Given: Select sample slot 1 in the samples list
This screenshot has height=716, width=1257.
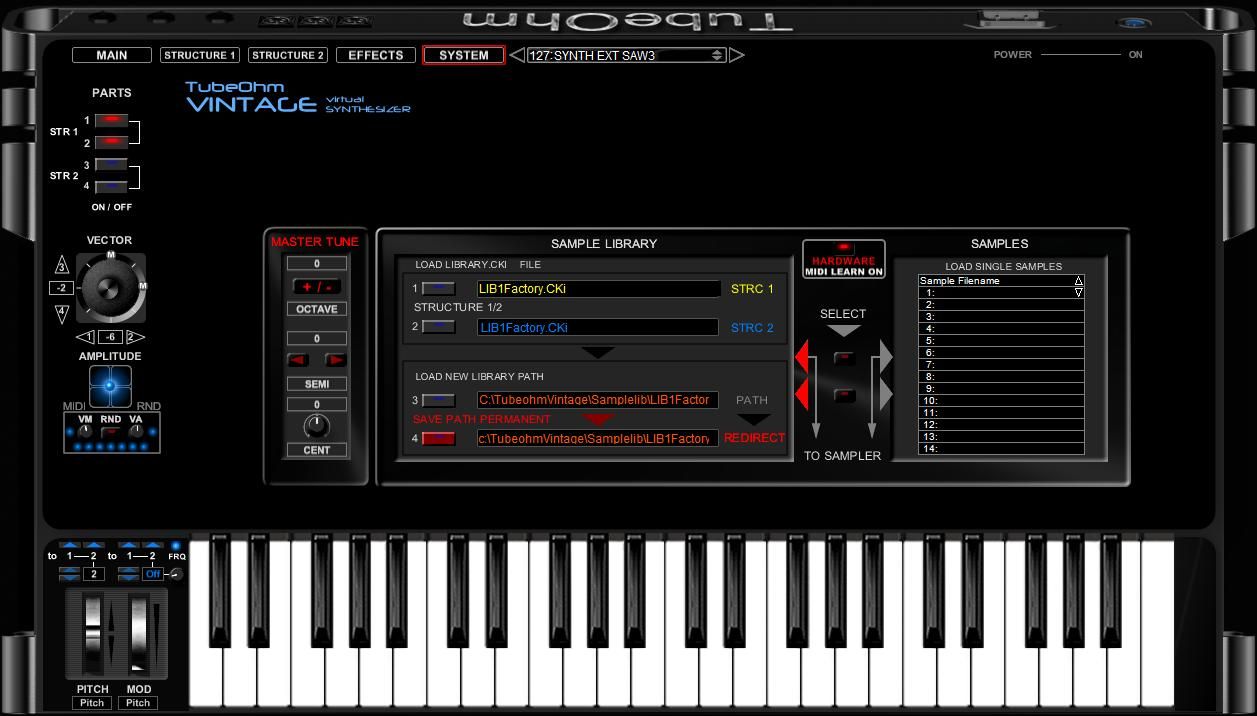Looking at the screenshot, I should 1001,293.
